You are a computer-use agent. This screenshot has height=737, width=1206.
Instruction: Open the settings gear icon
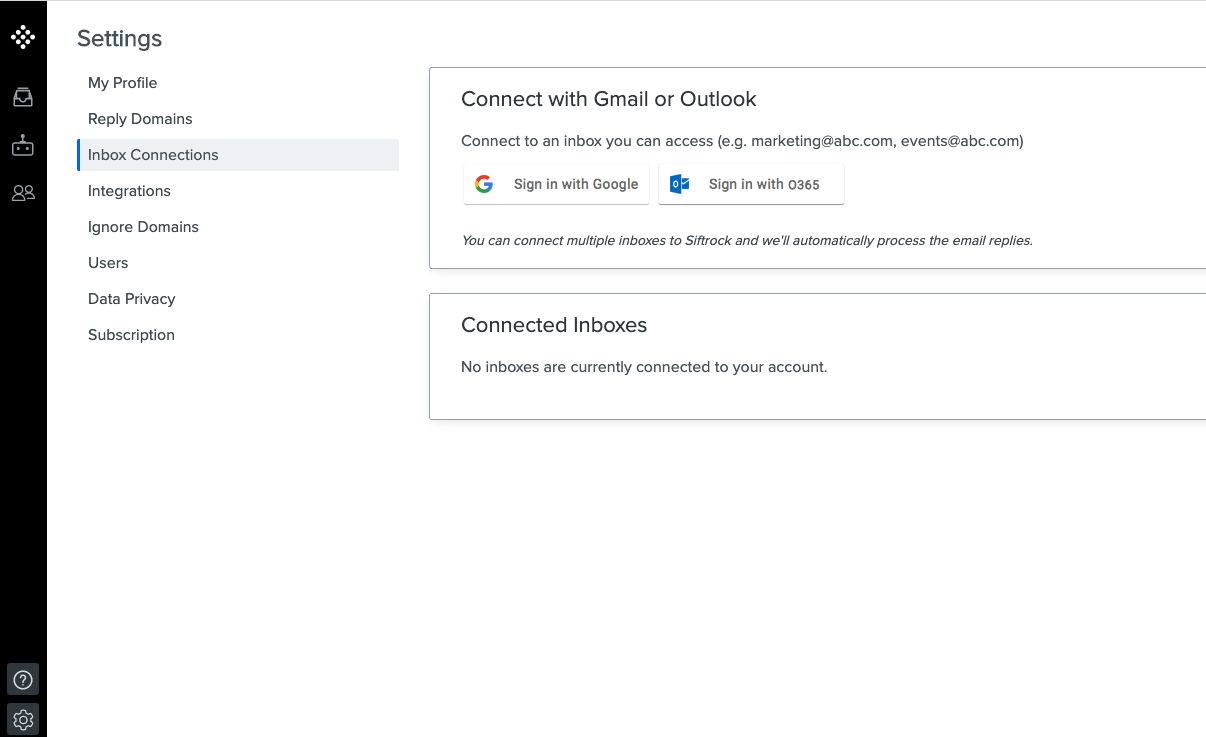[23, 719]
